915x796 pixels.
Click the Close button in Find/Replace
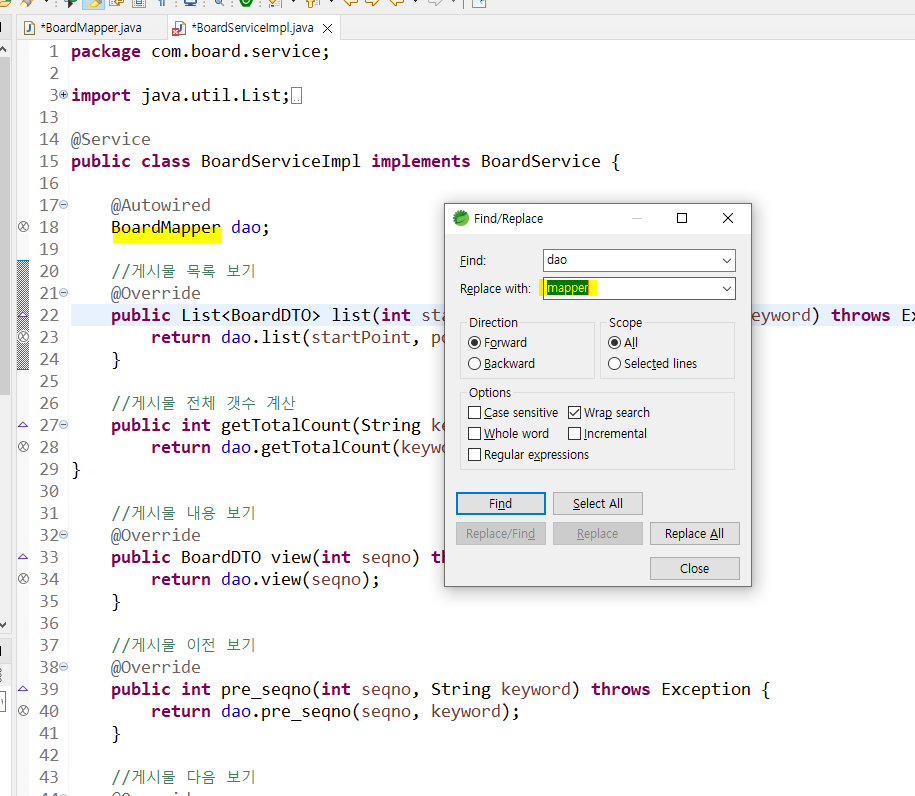694,568
